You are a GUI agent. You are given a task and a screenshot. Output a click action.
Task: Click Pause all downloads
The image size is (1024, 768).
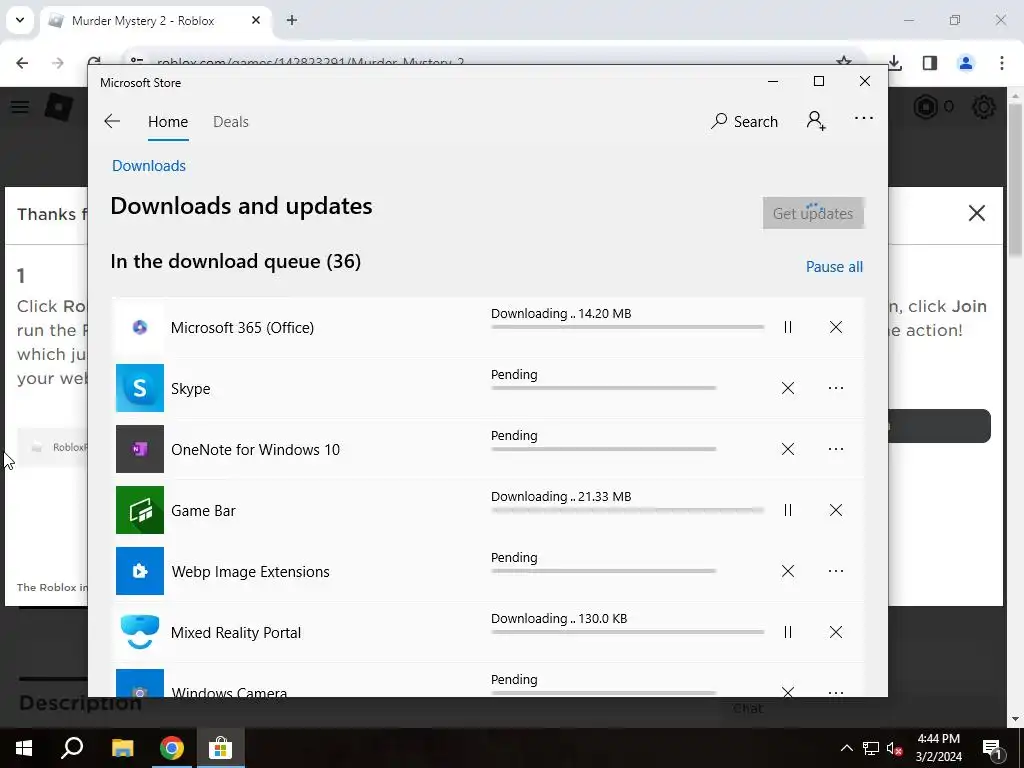834,266
